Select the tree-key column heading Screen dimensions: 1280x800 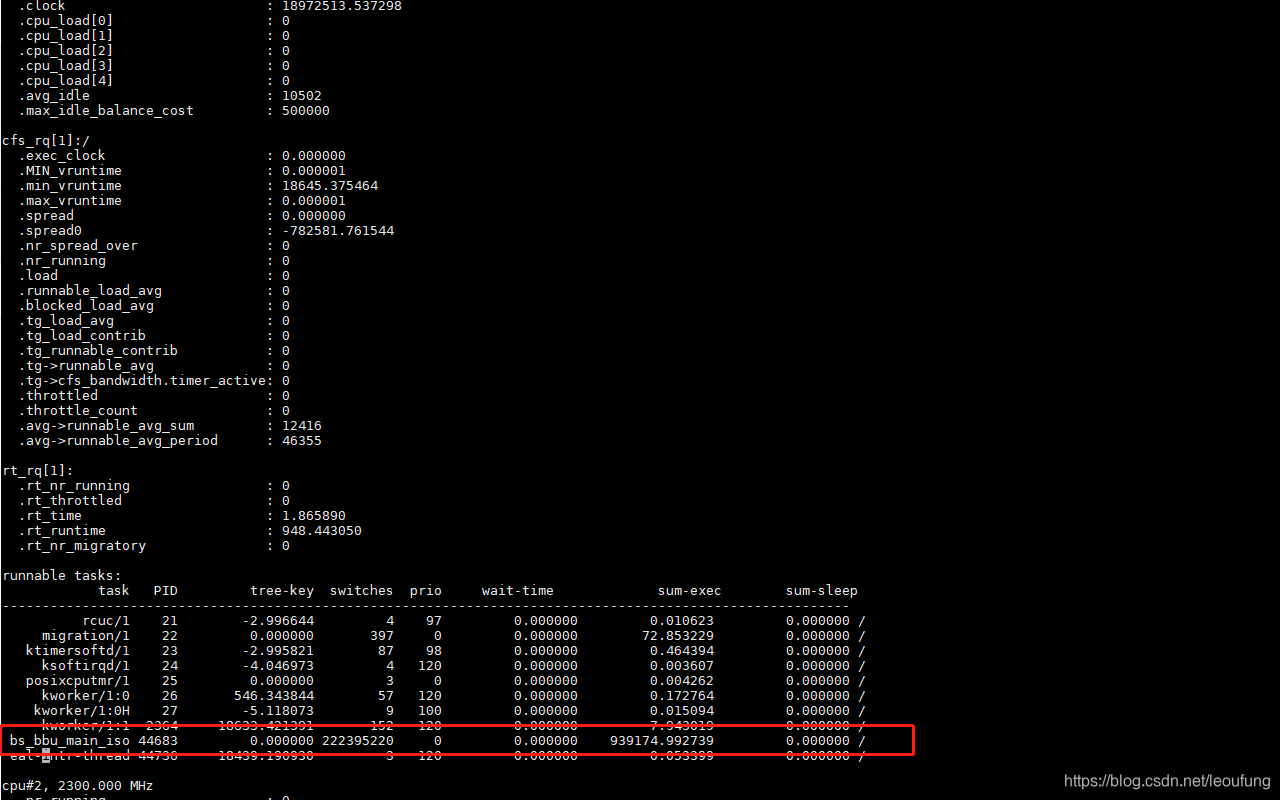[282, 590]
